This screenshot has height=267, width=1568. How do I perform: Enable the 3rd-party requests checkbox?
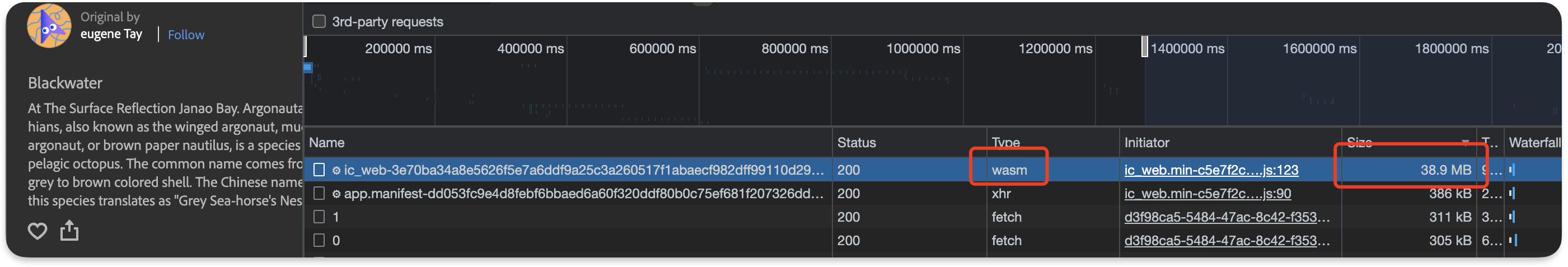[319, 22]
